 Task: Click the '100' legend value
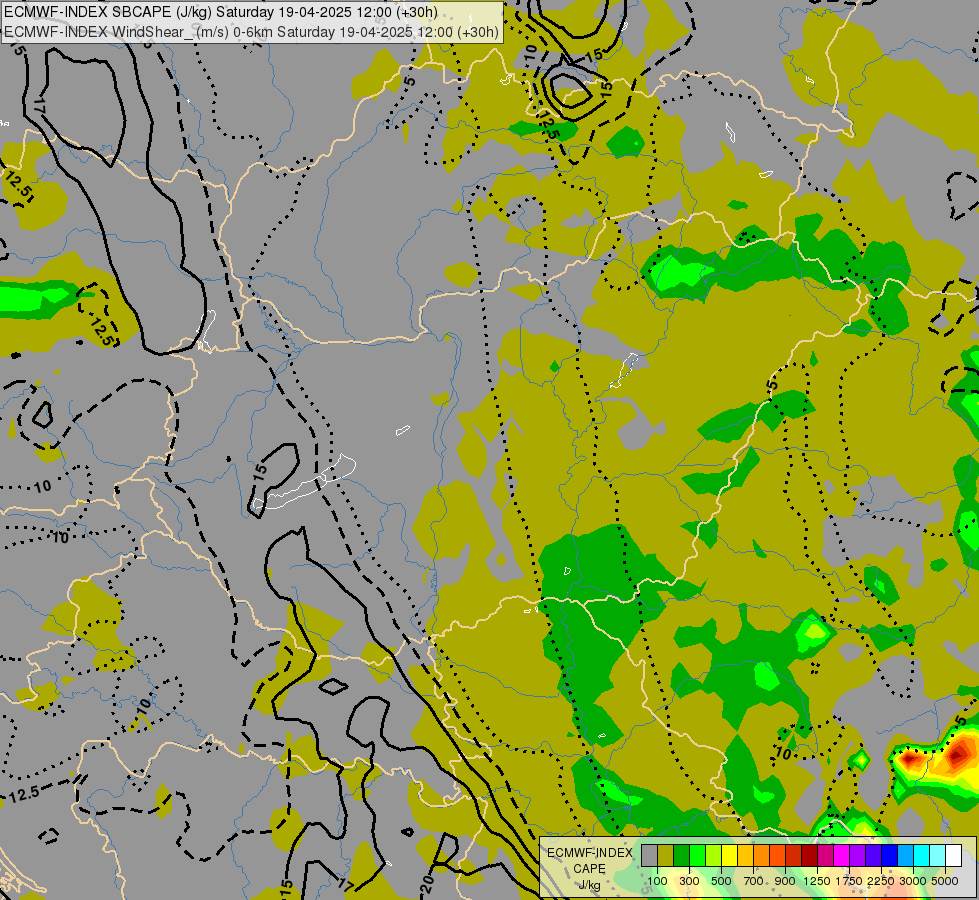click(657, 881)
